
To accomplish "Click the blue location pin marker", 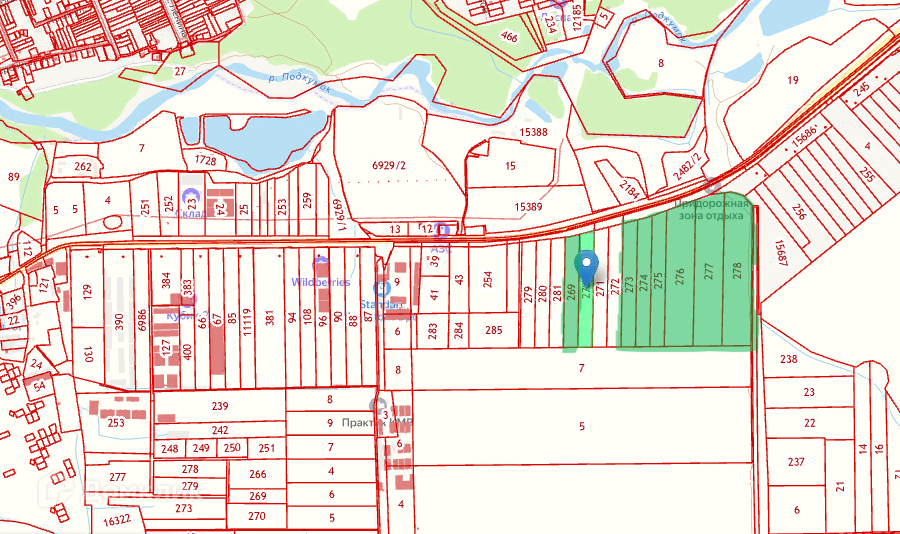I will [x=587, y=268].
